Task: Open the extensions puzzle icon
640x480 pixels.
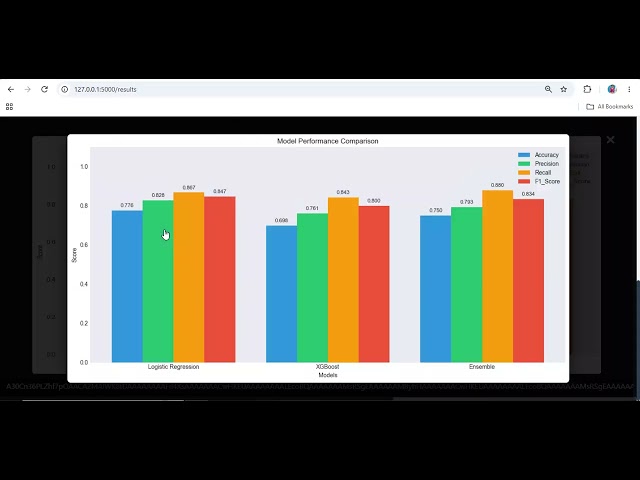Action: point(587,89)
